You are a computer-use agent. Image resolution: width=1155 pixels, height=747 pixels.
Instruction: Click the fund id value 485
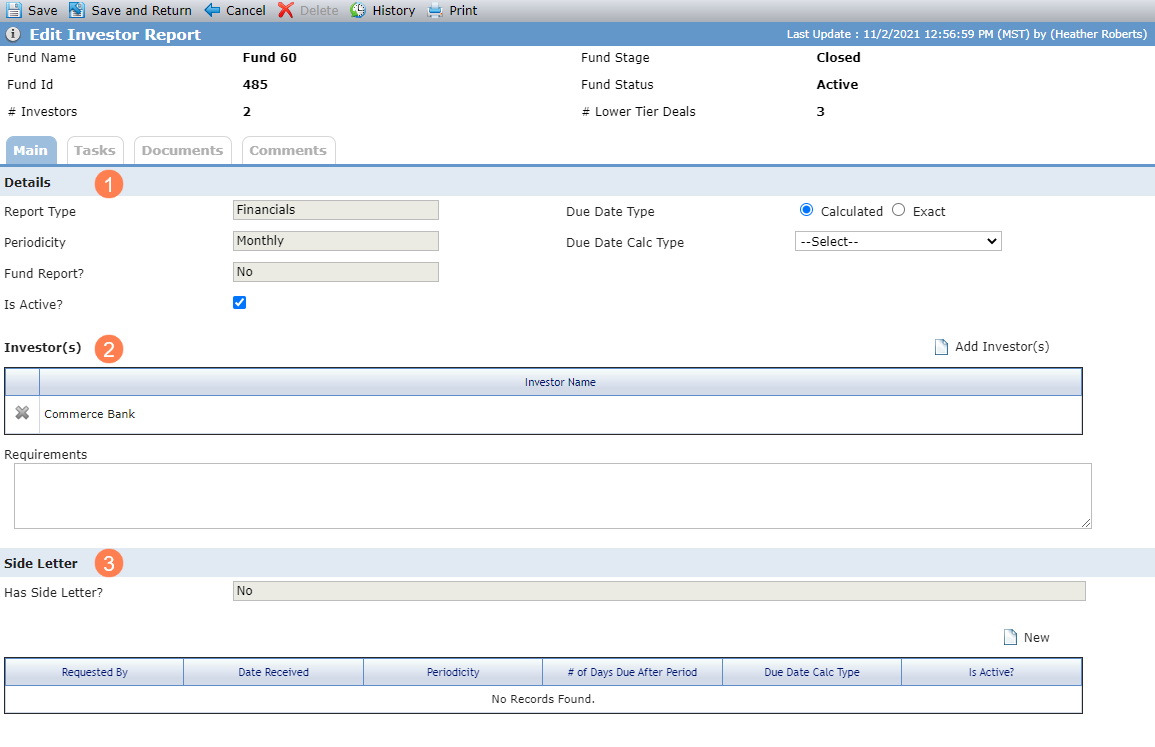(255, 85)
